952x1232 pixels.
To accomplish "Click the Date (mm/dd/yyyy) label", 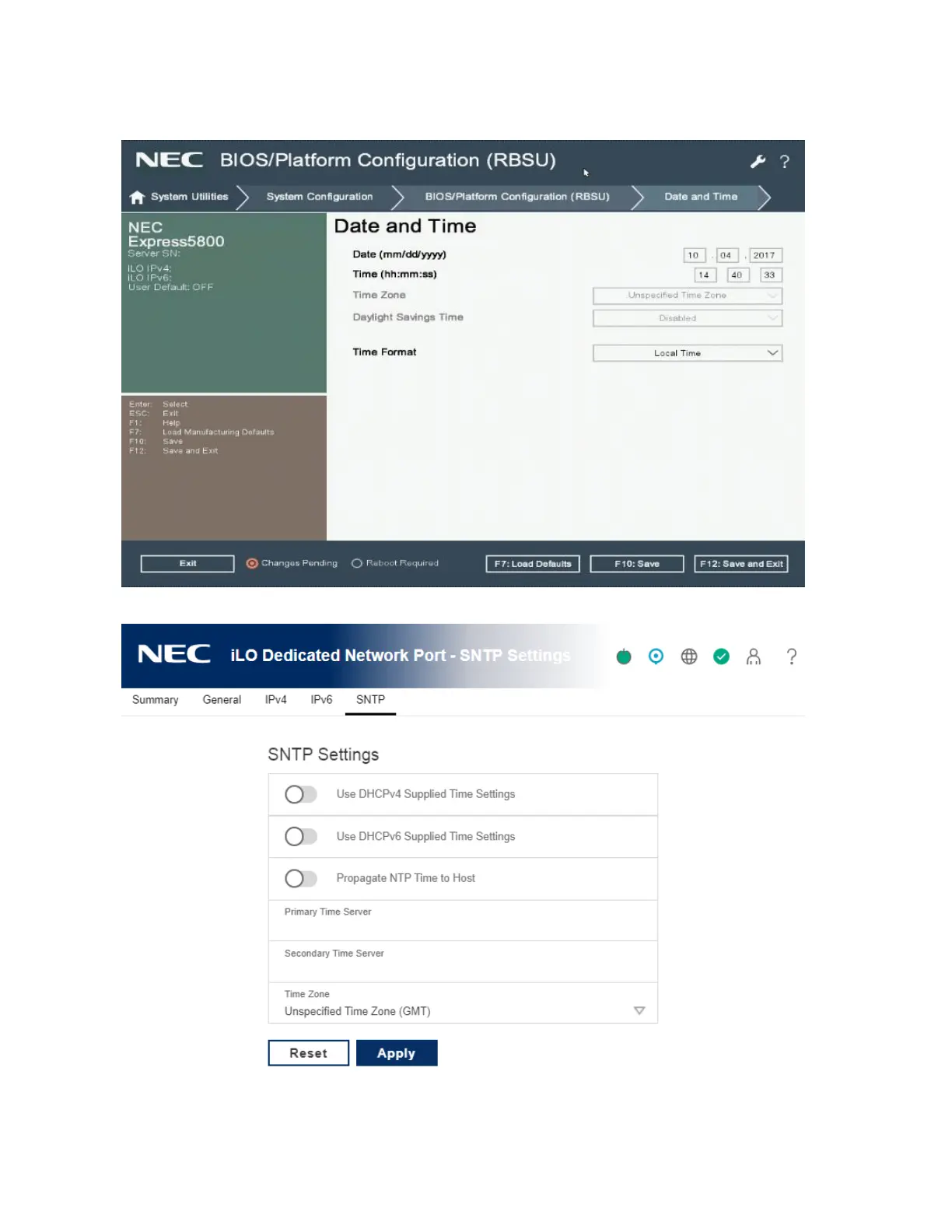I will (x=399, y=254).
